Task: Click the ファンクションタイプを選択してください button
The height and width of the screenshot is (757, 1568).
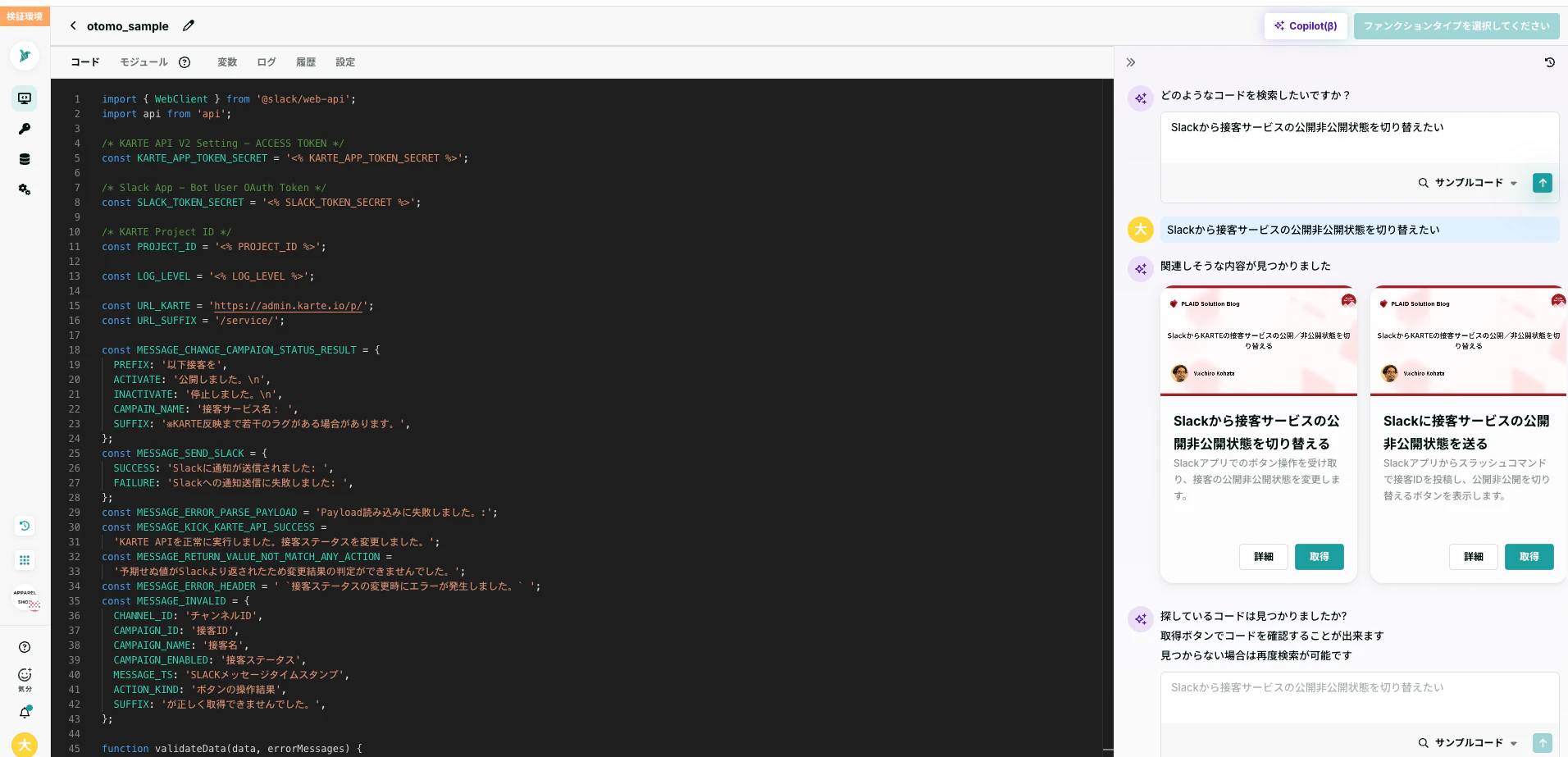Action: pos(1456,26)
